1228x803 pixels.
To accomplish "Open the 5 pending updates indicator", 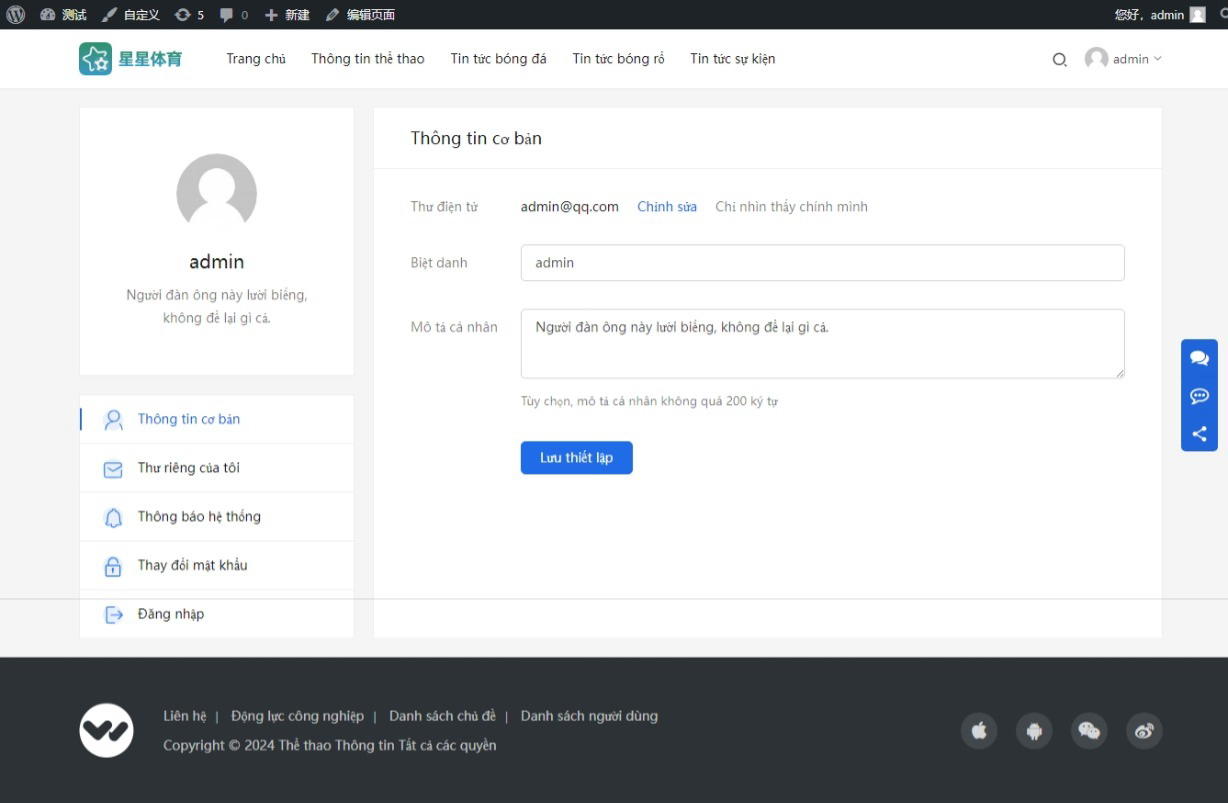I will click(x=189, y=14).
